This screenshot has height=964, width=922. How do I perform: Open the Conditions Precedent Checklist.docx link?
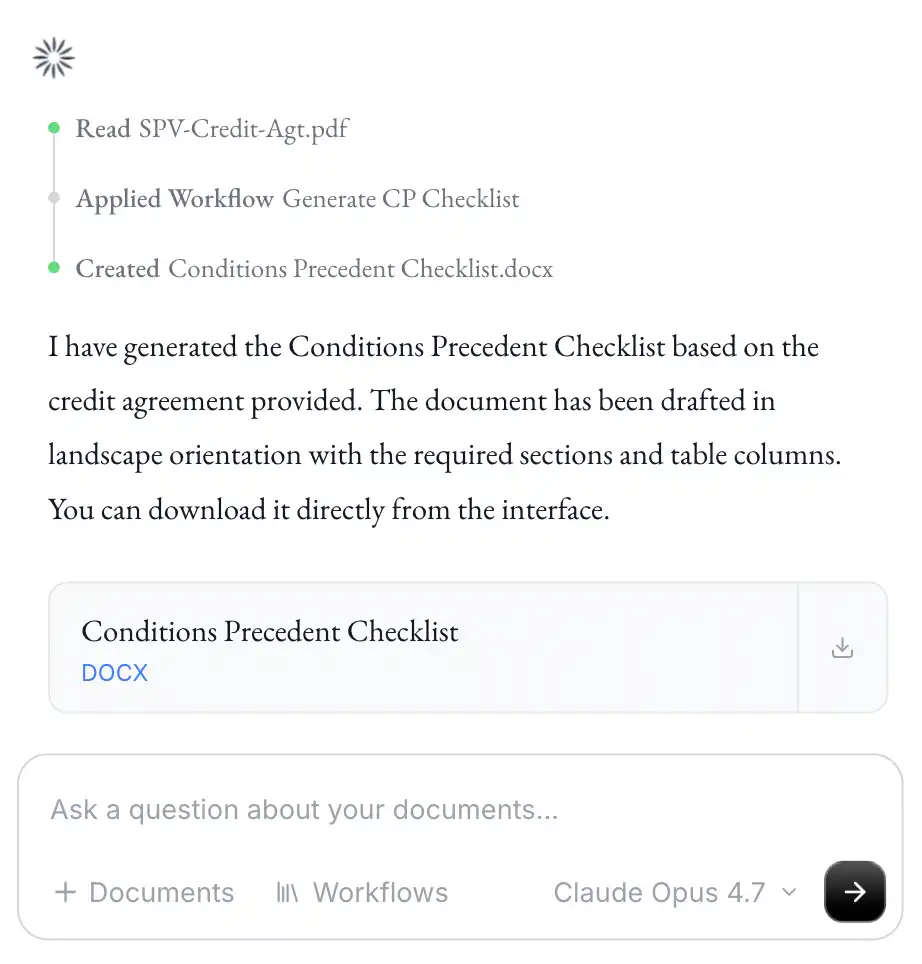point(360,268)
